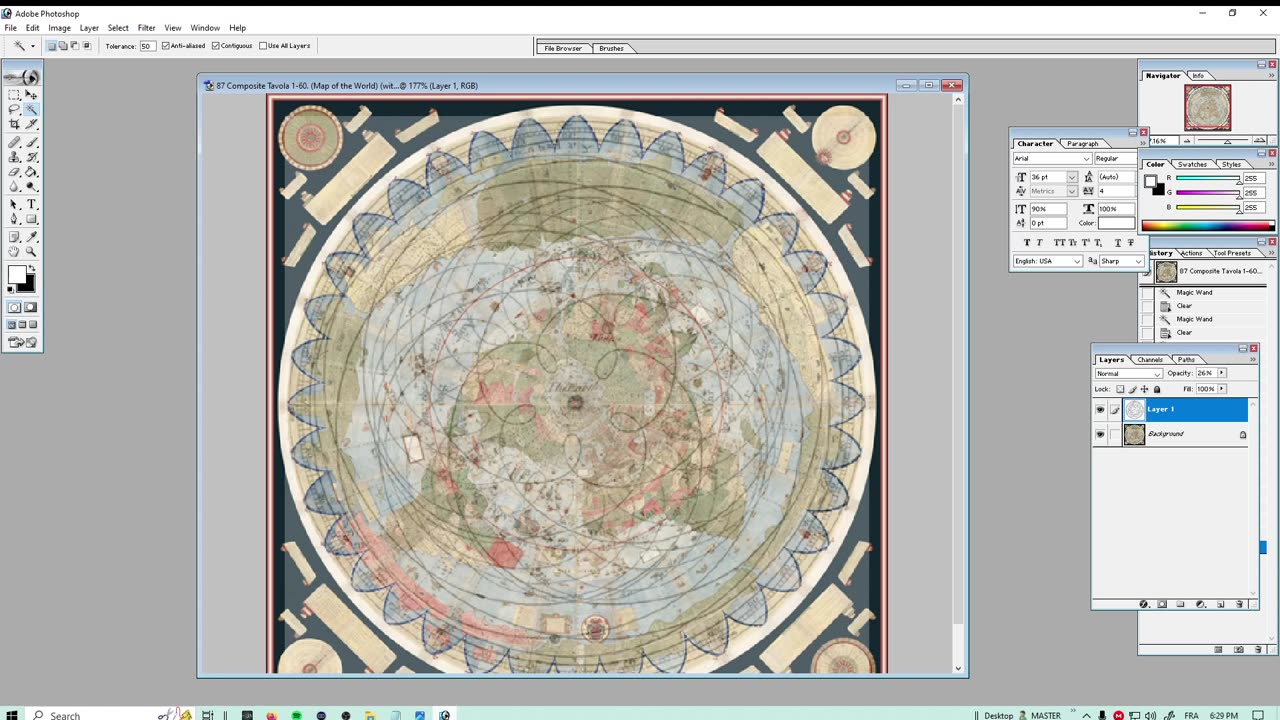1280x720 pixels.
Task: Switch foreground and background colors
Action: coord(32,268)
